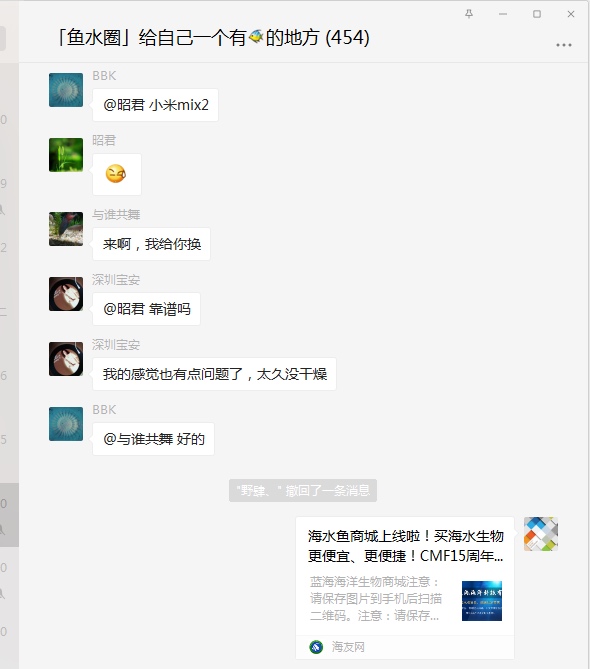Screen dimensions: 590x669
Task: Click the @昭君 小米mix2 message
Action: click(155, 105)
